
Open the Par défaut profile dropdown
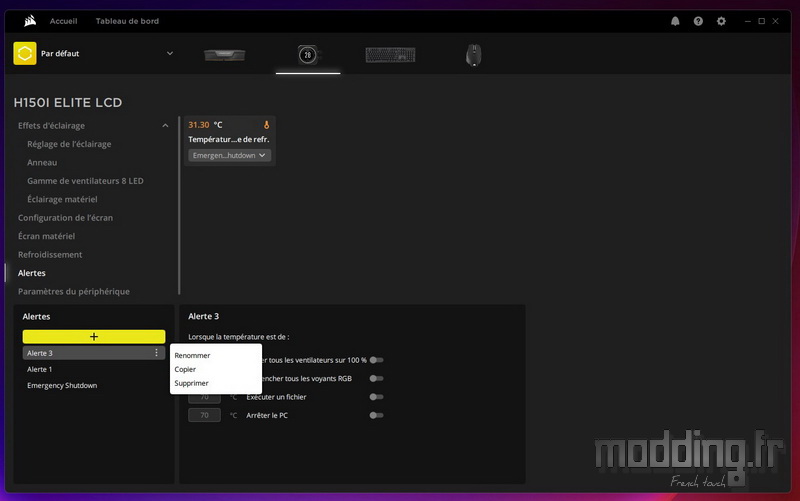pyautogui.click(x=170, y=53)
